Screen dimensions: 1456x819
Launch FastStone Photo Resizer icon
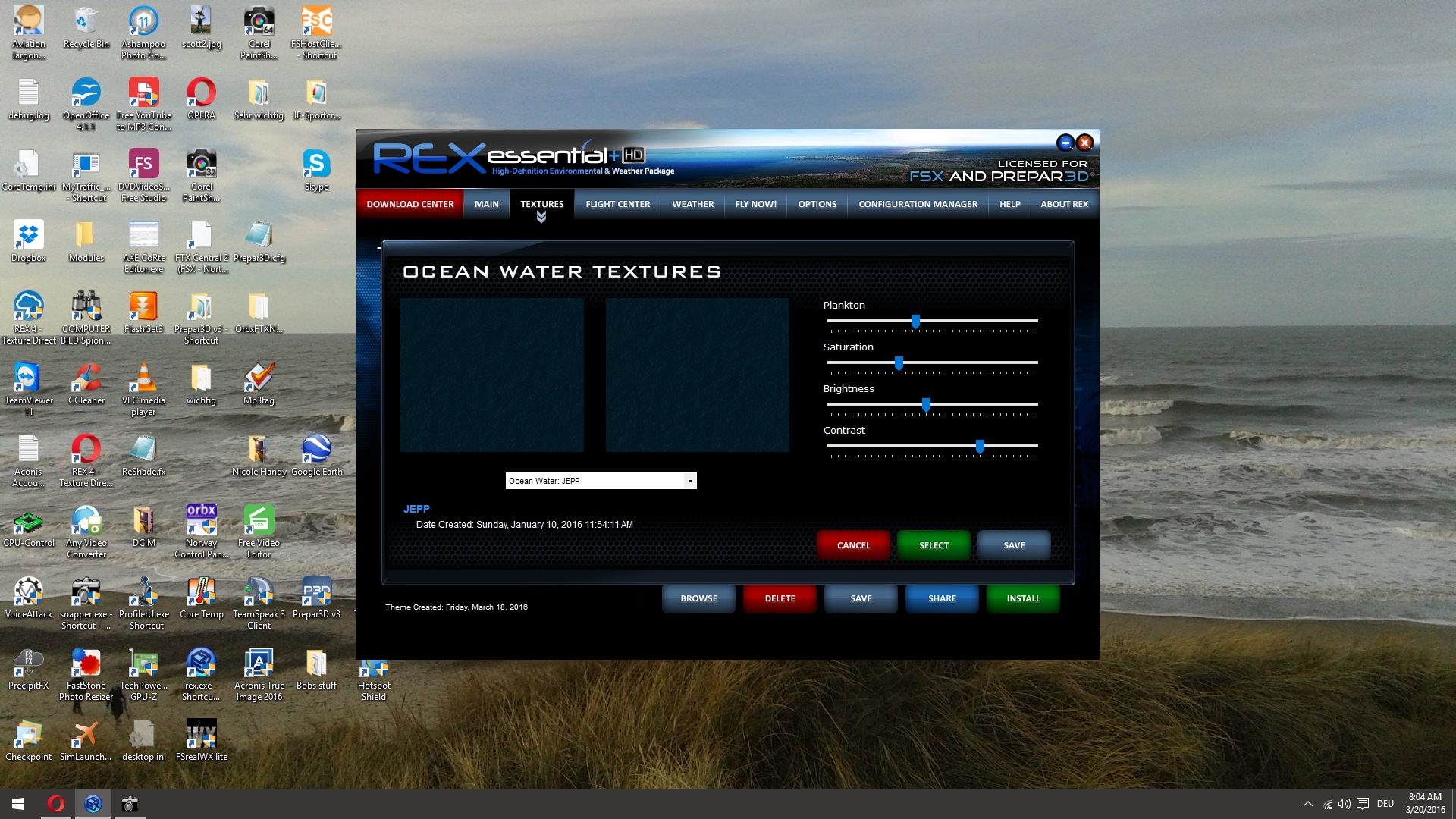[86, 674]
